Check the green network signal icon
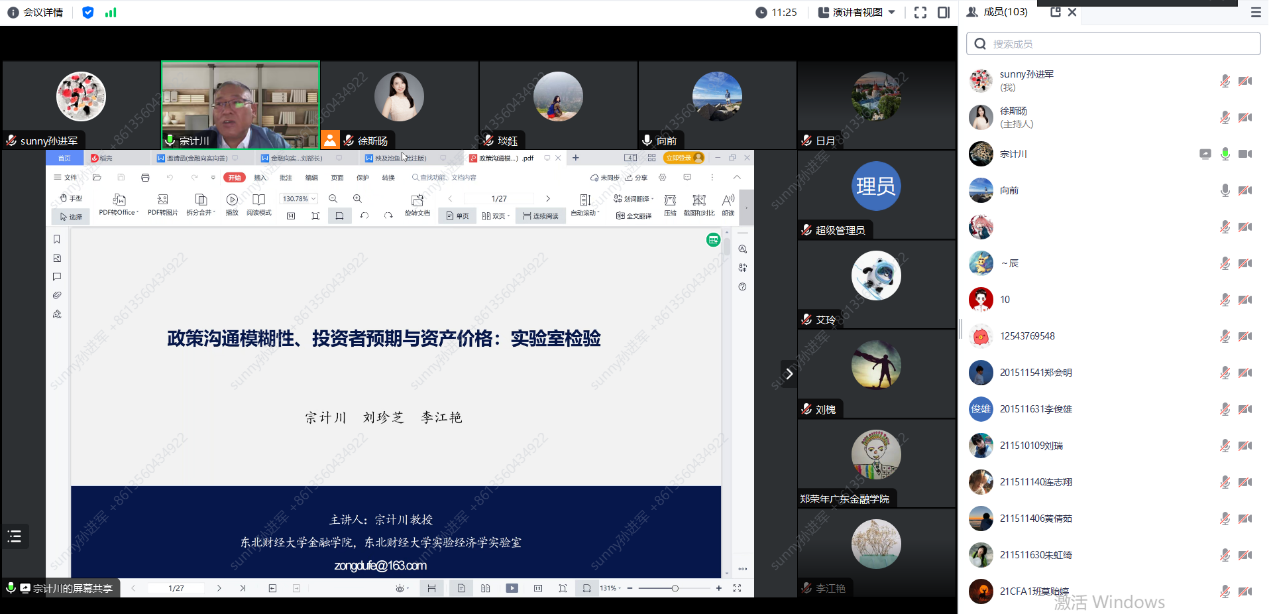 [x=110, y=12]
